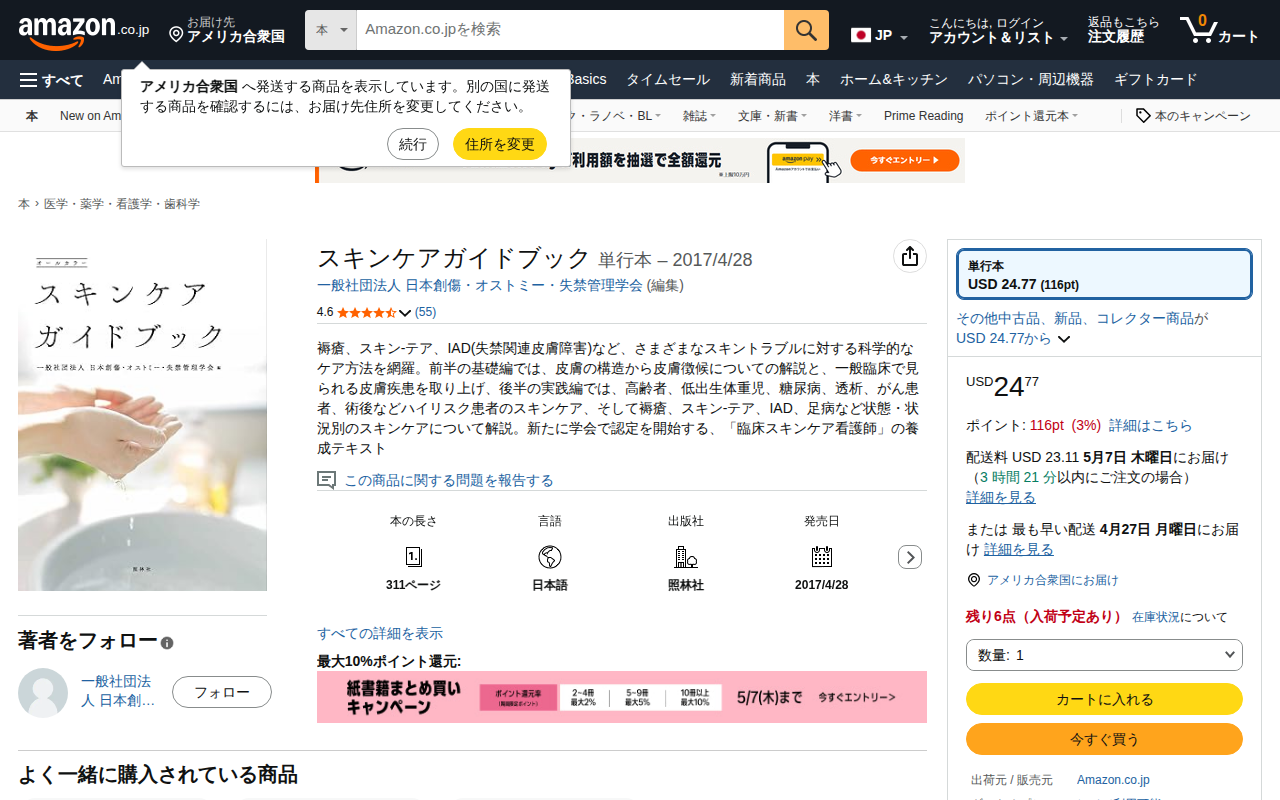Click the star rating icons
This screenshot has width=1280, height=800.
point(367,312)
